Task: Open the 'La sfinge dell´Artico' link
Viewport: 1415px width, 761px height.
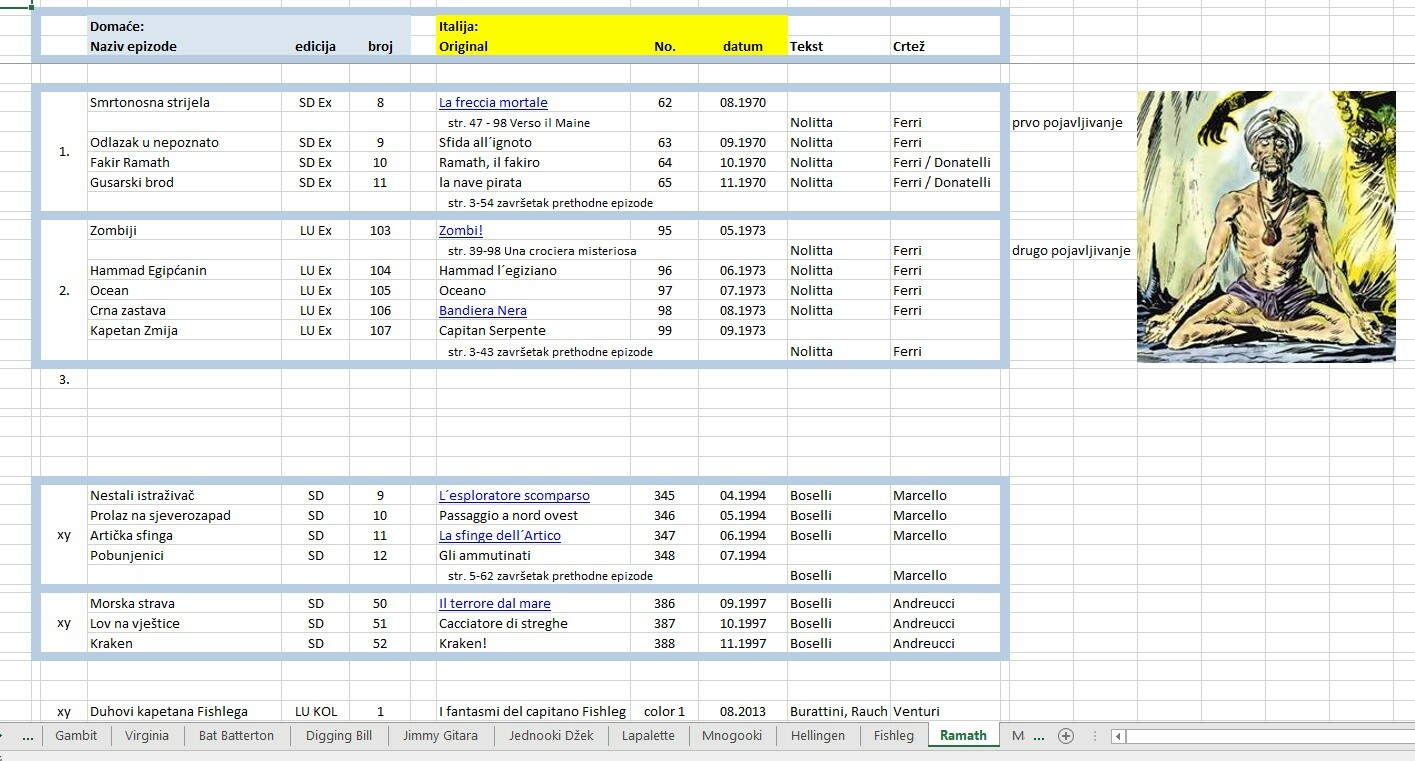Action: click(500, 536)
